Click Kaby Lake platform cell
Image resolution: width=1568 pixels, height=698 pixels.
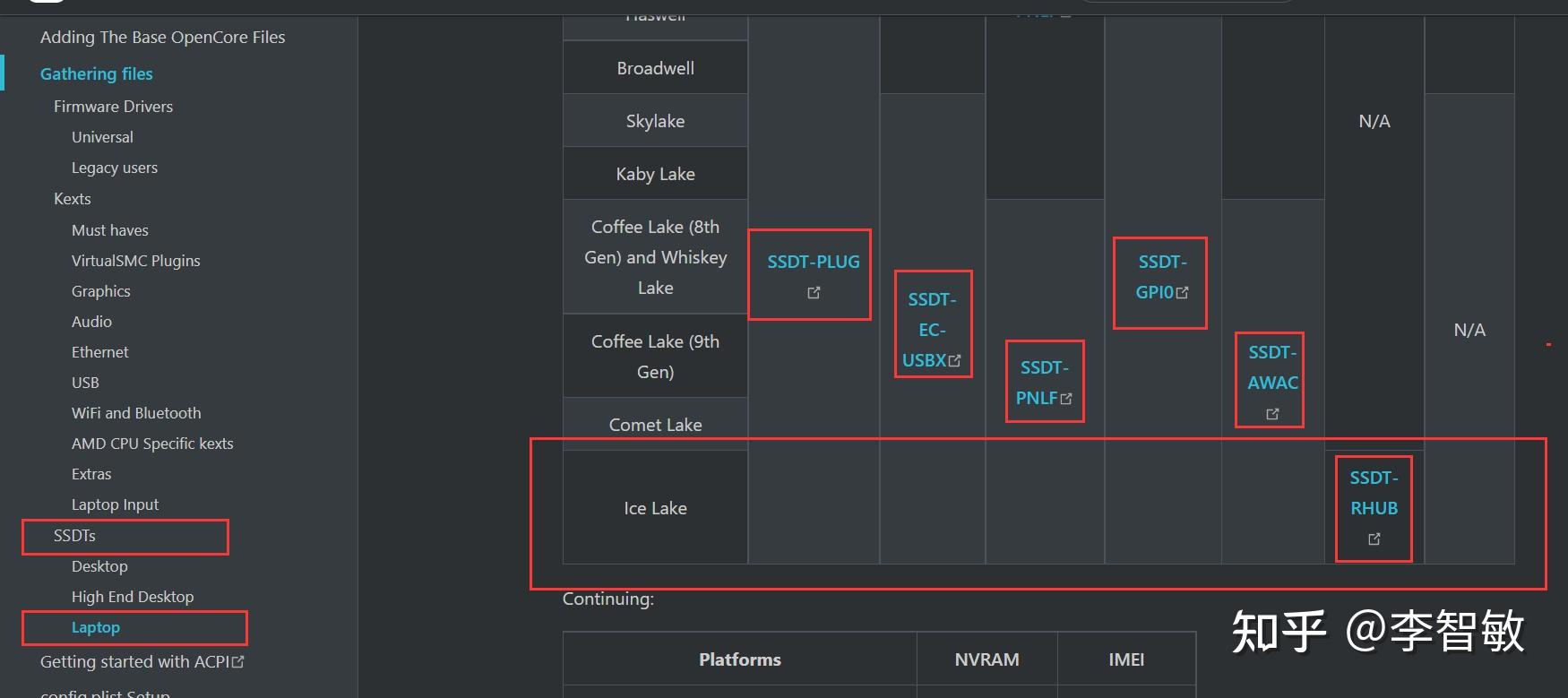click(x=655, y=173)
